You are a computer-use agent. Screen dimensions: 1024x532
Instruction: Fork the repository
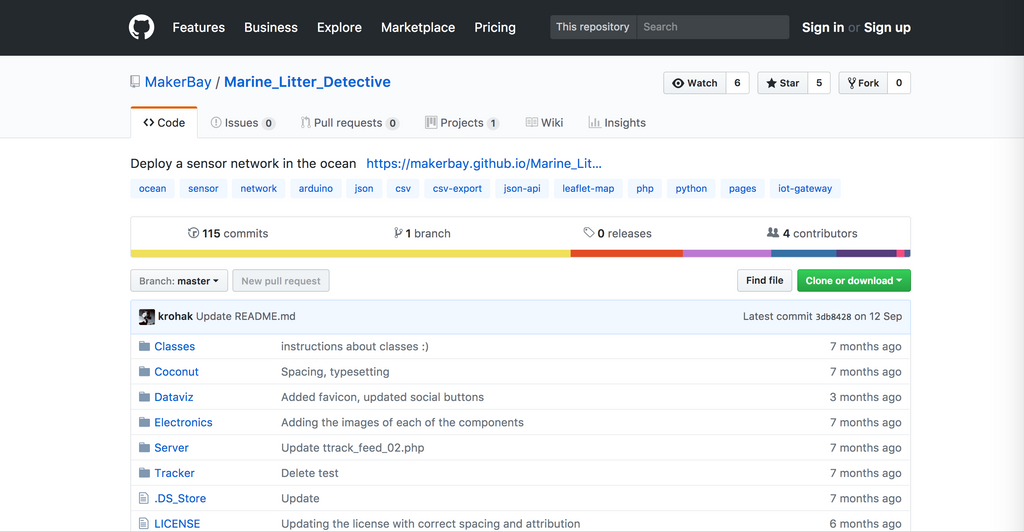coord(861,83)
